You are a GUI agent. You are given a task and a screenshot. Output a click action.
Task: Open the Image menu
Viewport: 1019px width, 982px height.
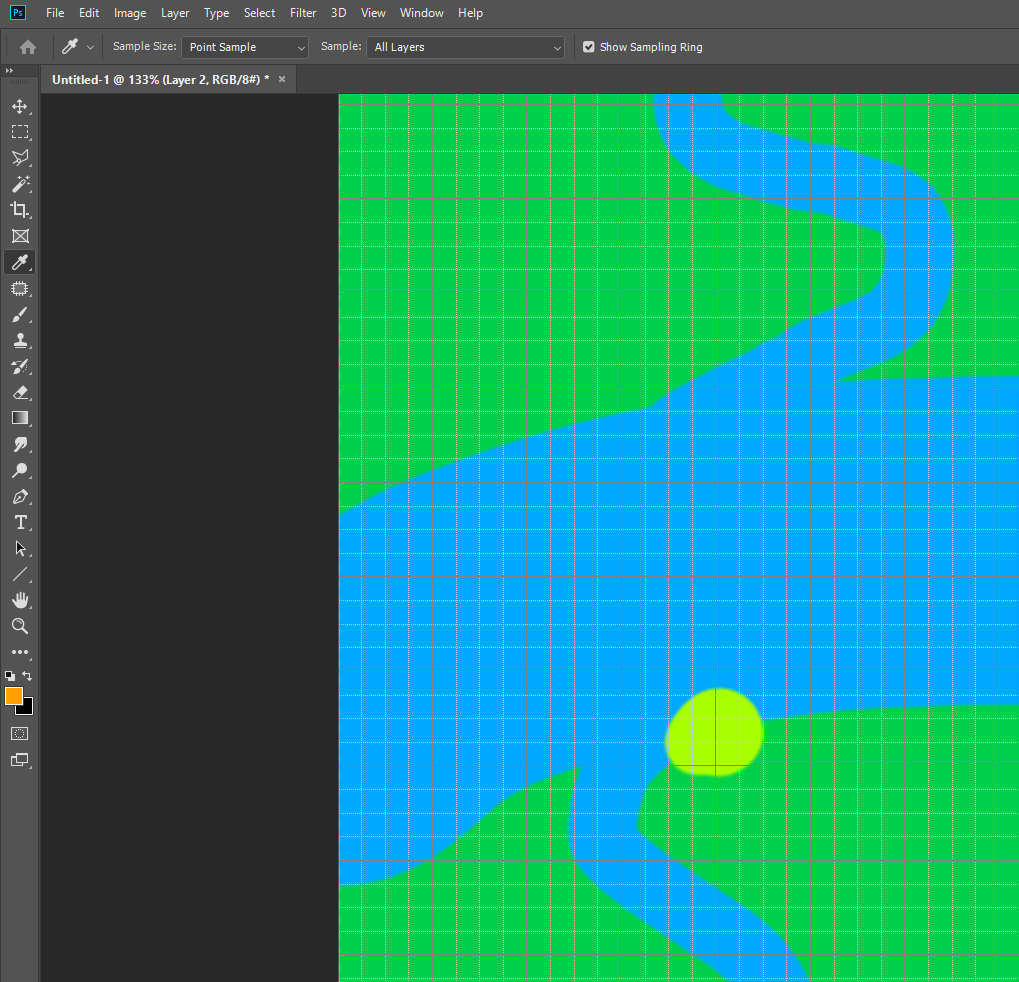point(130,13)
